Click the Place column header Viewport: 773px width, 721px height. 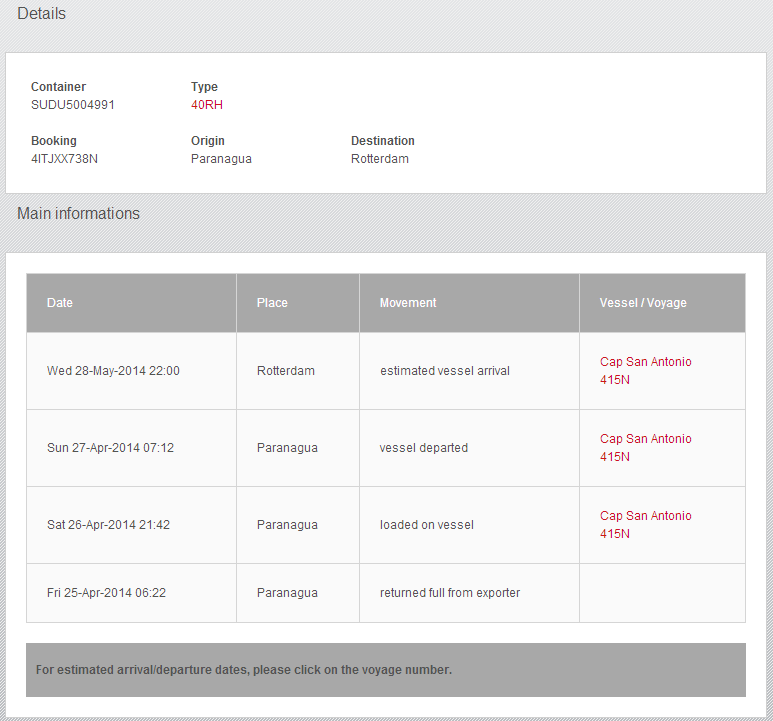(298, 303)
